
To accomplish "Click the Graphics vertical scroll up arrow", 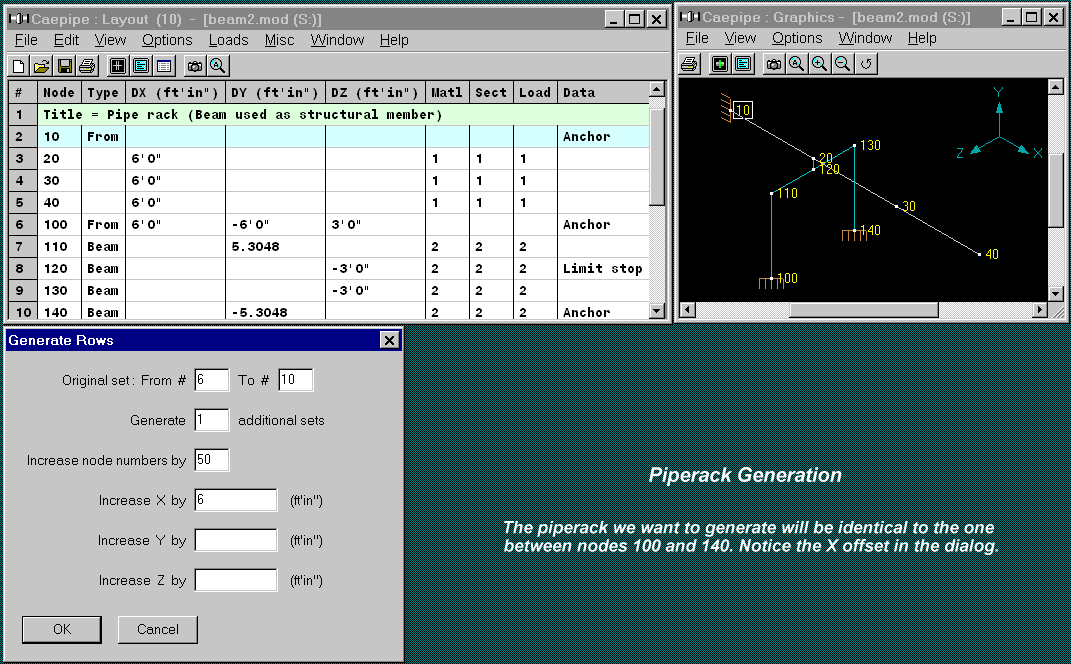I will (1056, 87).
